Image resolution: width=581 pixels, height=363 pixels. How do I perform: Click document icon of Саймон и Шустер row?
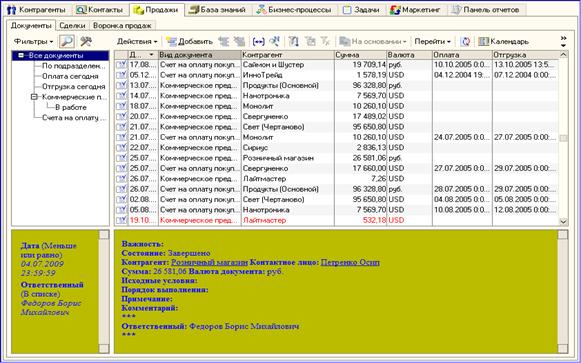(121, 65)
